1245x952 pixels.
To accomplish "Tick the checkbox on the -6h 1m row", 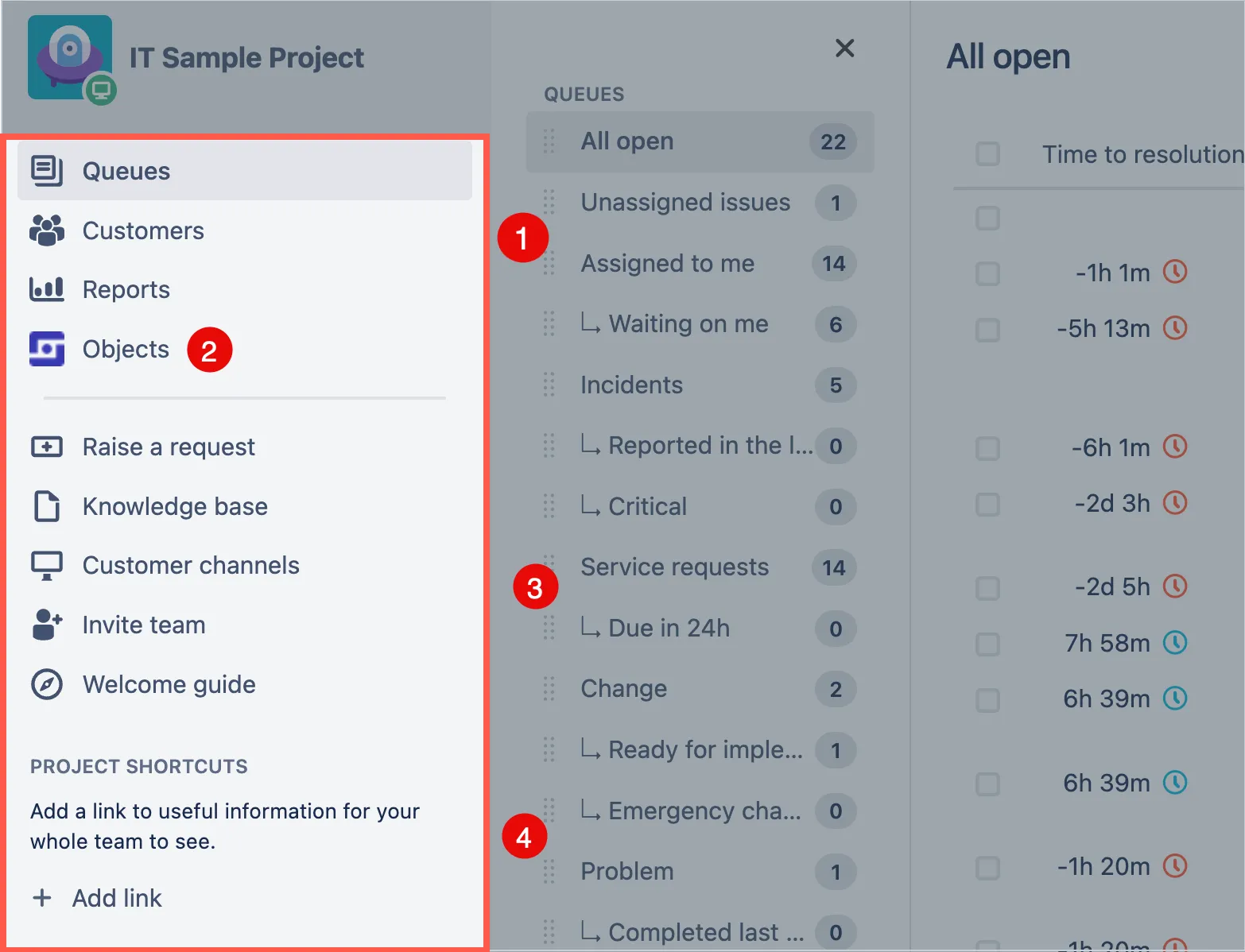I will (987, 448).
